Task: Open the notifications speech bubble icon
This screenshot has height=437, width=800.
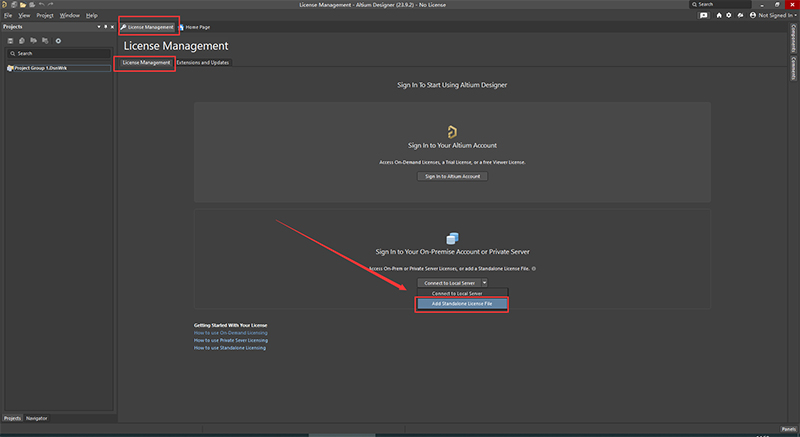Action: coord(704,15)
